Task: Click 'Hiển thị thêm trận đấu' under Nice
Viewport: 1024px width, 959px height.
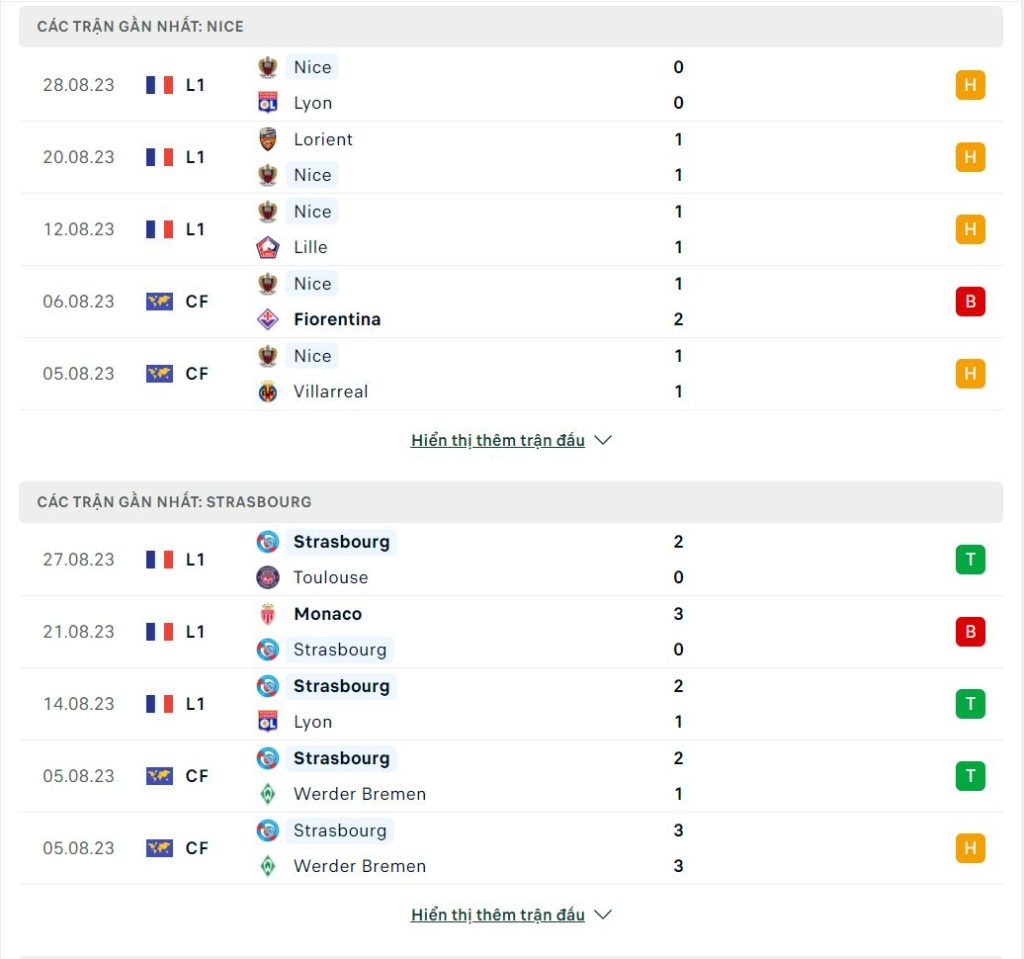Action: click(498, 440)
